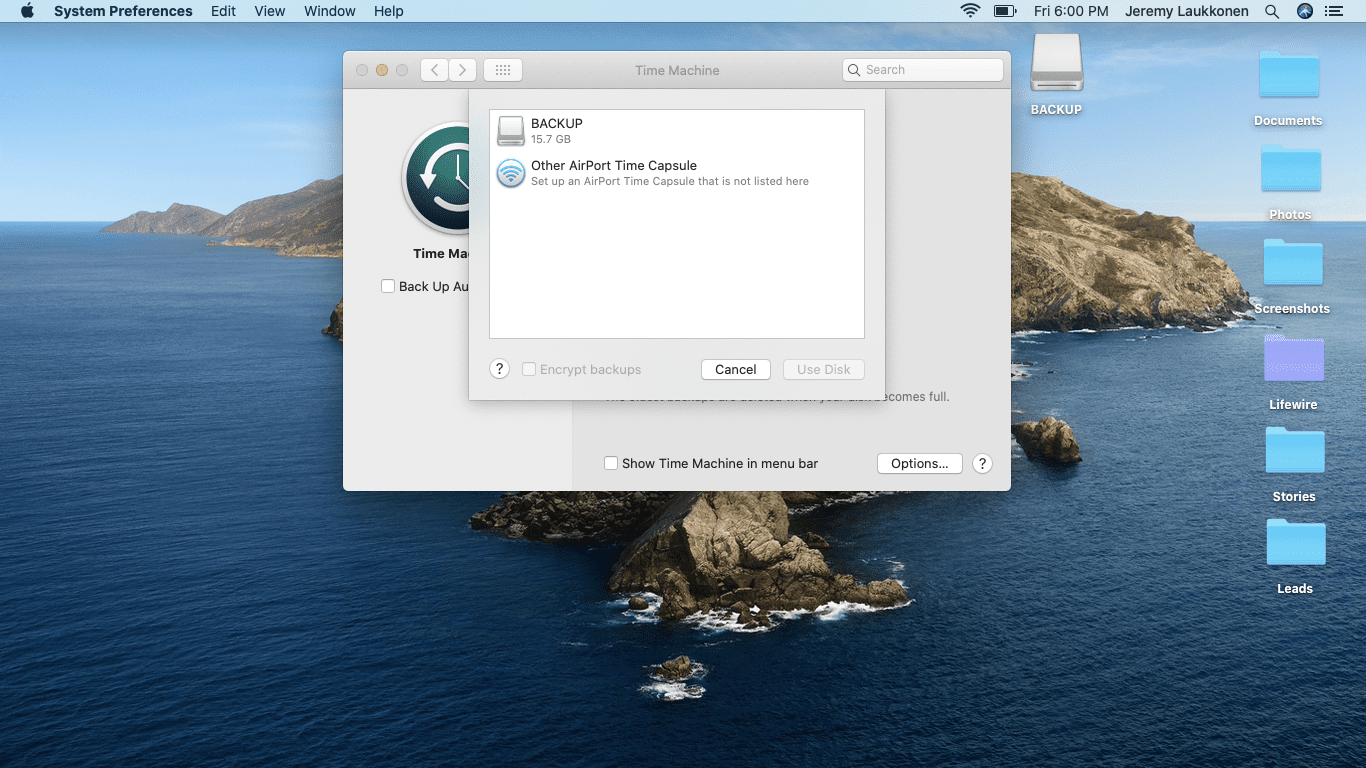
Task: Go back in System Preferences
Action: tap(434, 70)
